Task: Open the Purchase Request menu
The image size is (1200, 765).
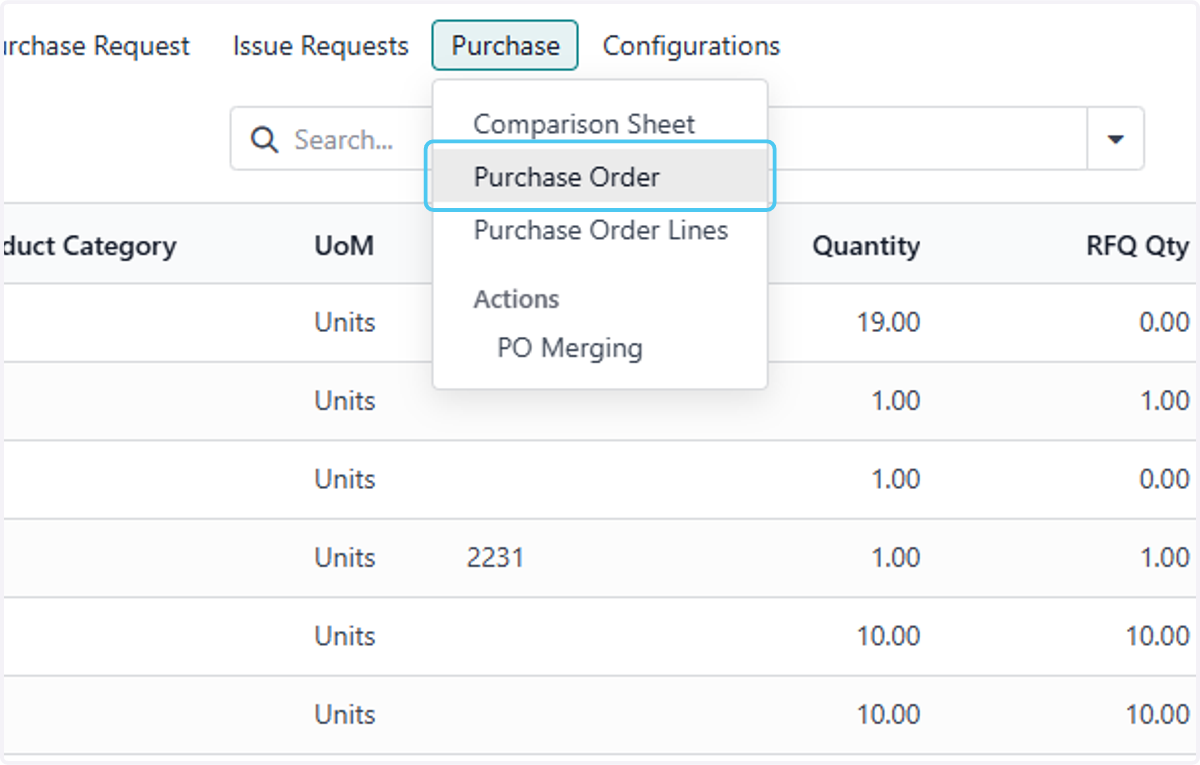Action: click(96, 46)
